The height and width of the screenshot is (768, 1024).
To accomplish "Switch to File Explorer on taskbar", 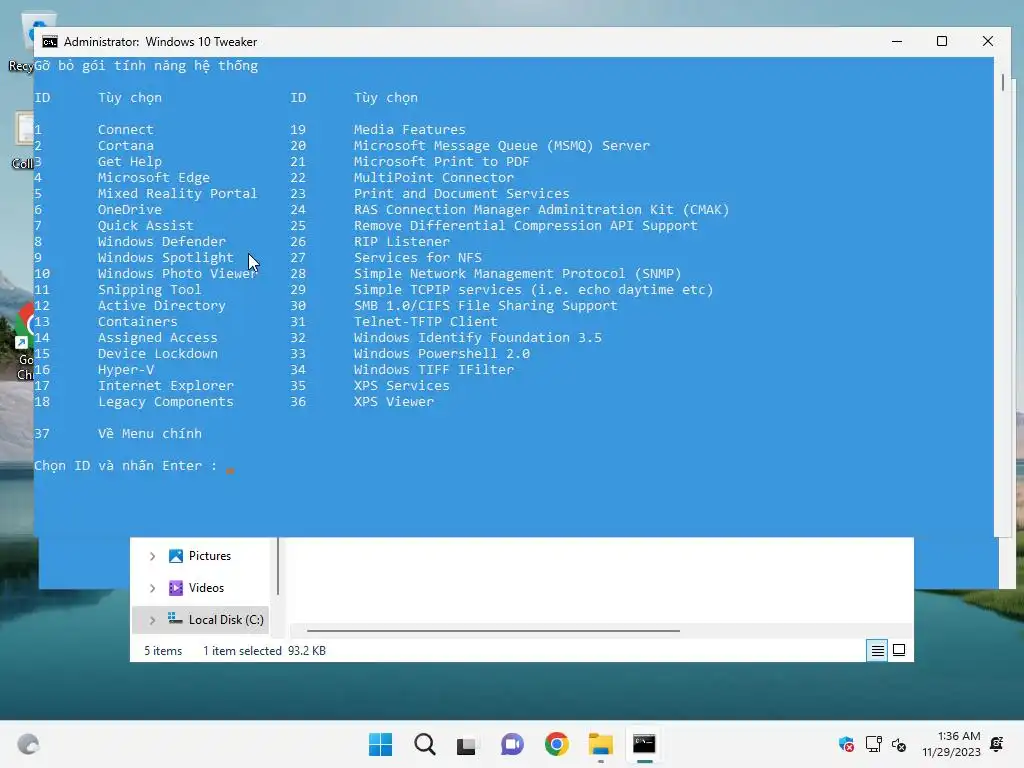I will 600,744.
